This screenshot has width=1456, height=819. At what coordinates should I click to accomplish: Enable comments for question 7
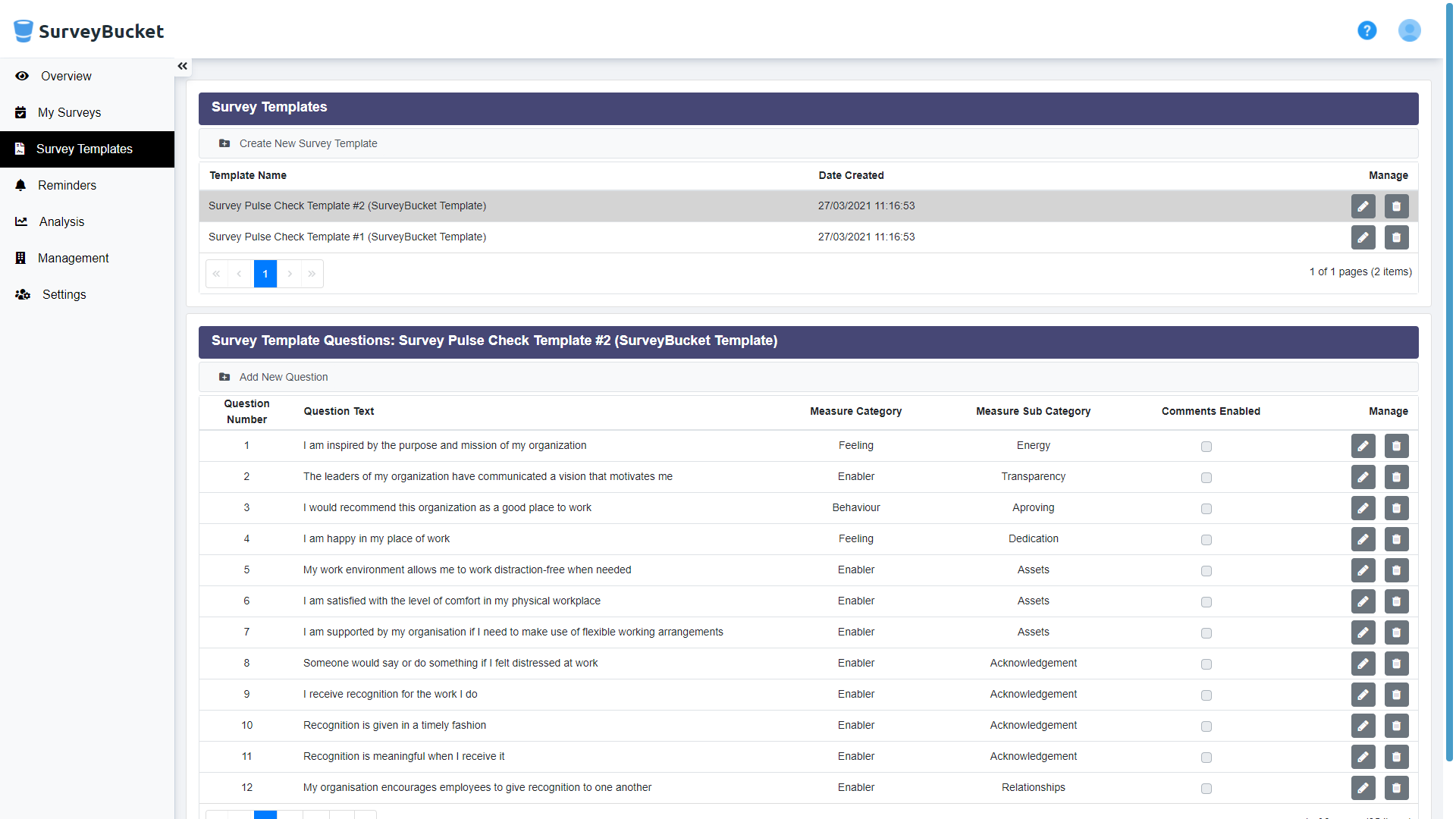coord(1207,633)
